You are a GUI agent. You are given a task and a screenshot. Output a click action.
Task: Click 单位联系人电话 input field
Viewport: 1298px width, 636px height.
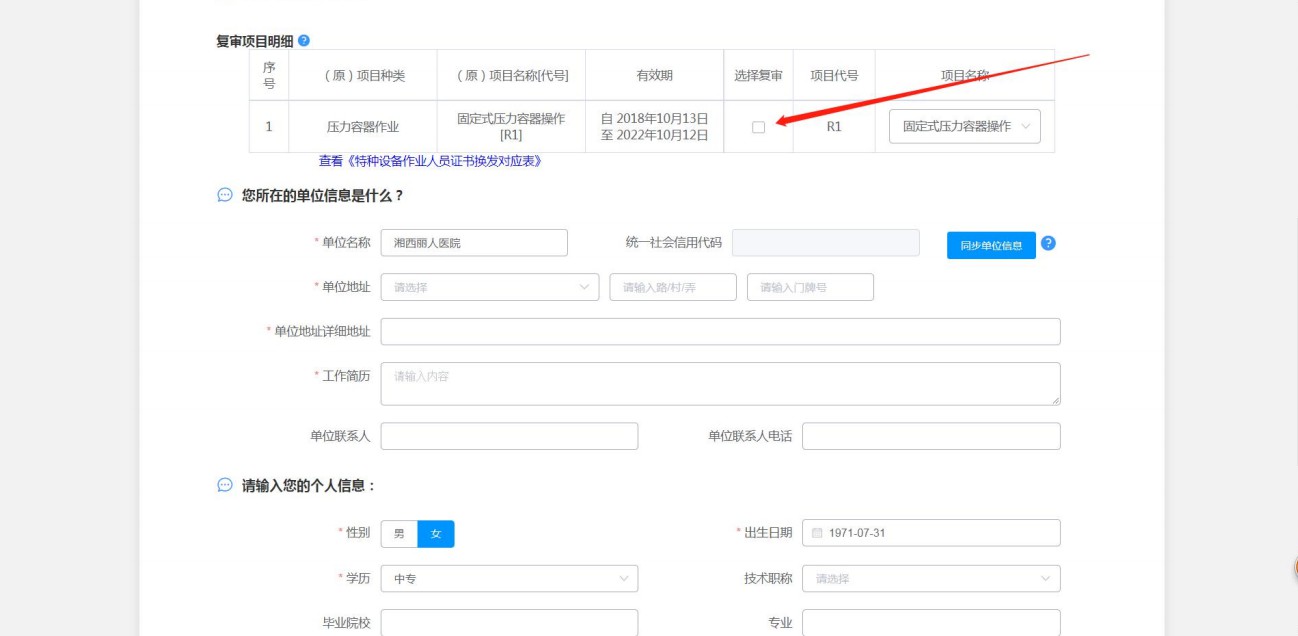tap(930, 436)
